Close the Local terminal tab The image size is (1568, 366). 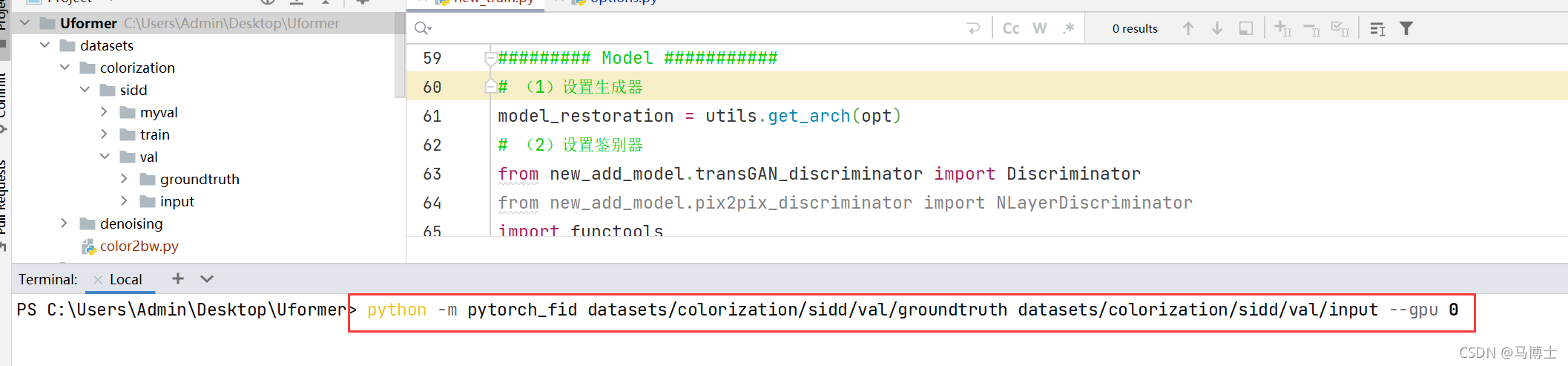coord(98,280)
